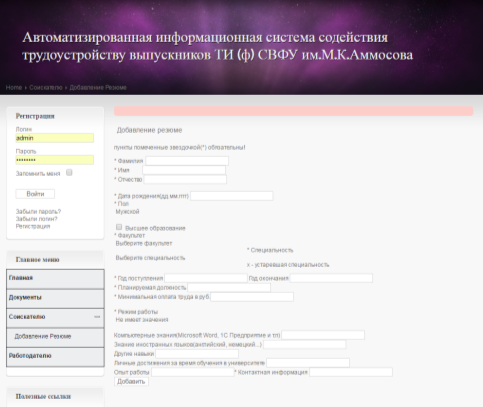Focus the Фамилия input field

click(x=187, y=161)
